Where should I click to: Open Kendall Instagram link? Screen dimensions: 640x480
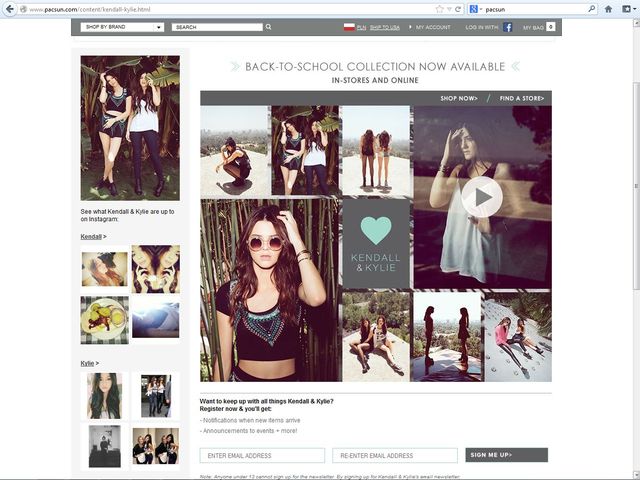tap(91, 237)
